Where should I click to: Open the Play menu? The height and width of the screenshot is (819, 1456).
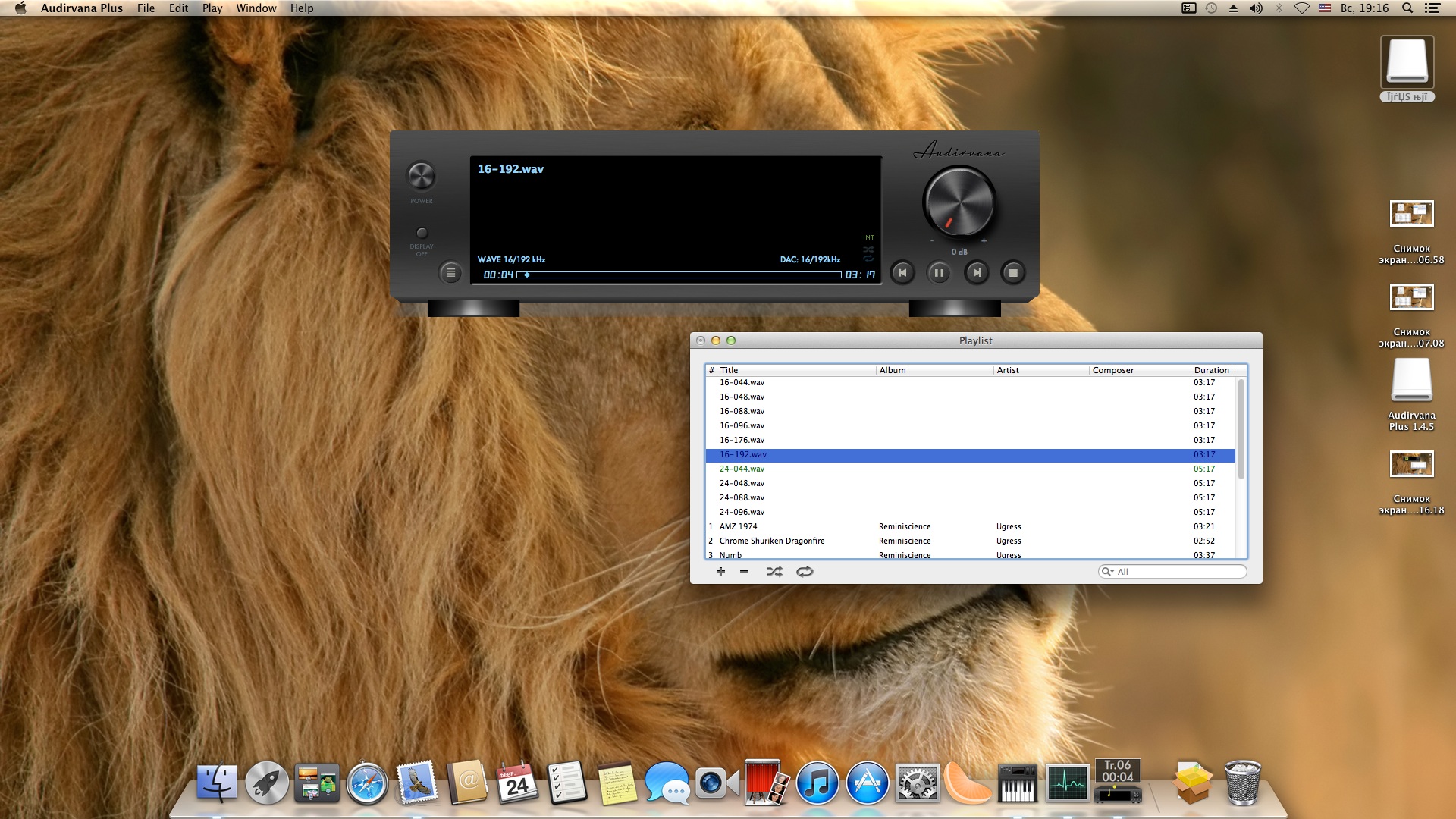[x=212, y=8]
